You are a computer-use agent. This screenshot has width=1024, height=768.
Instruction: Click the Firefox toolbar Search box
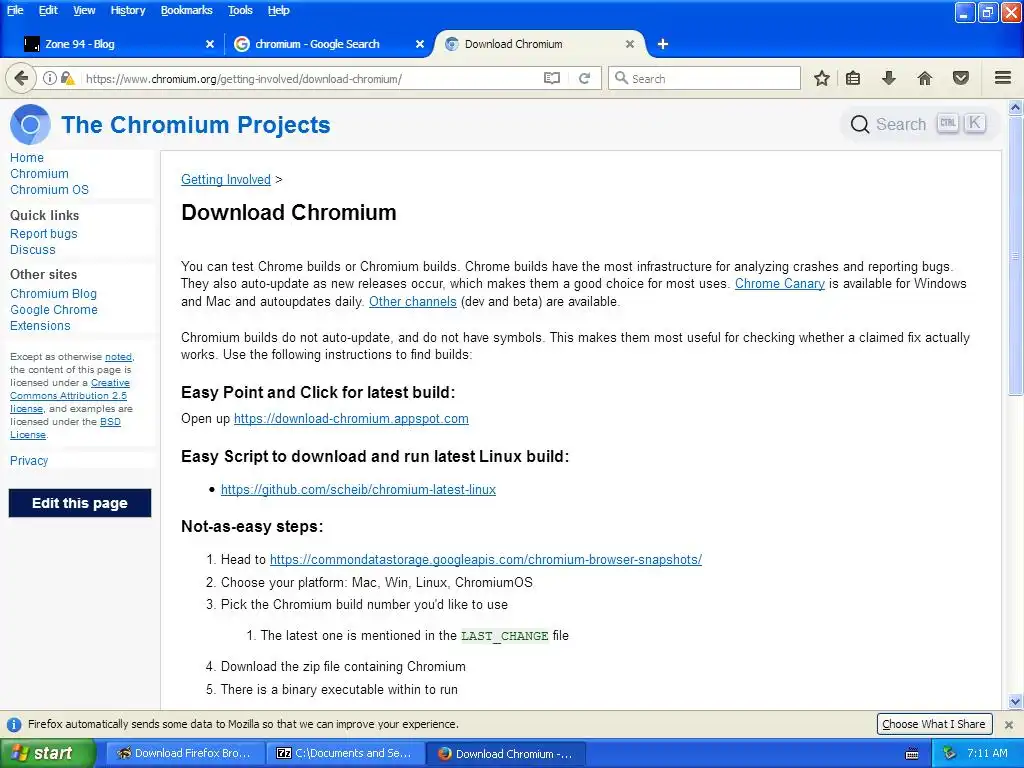click(x=704, y=78)
